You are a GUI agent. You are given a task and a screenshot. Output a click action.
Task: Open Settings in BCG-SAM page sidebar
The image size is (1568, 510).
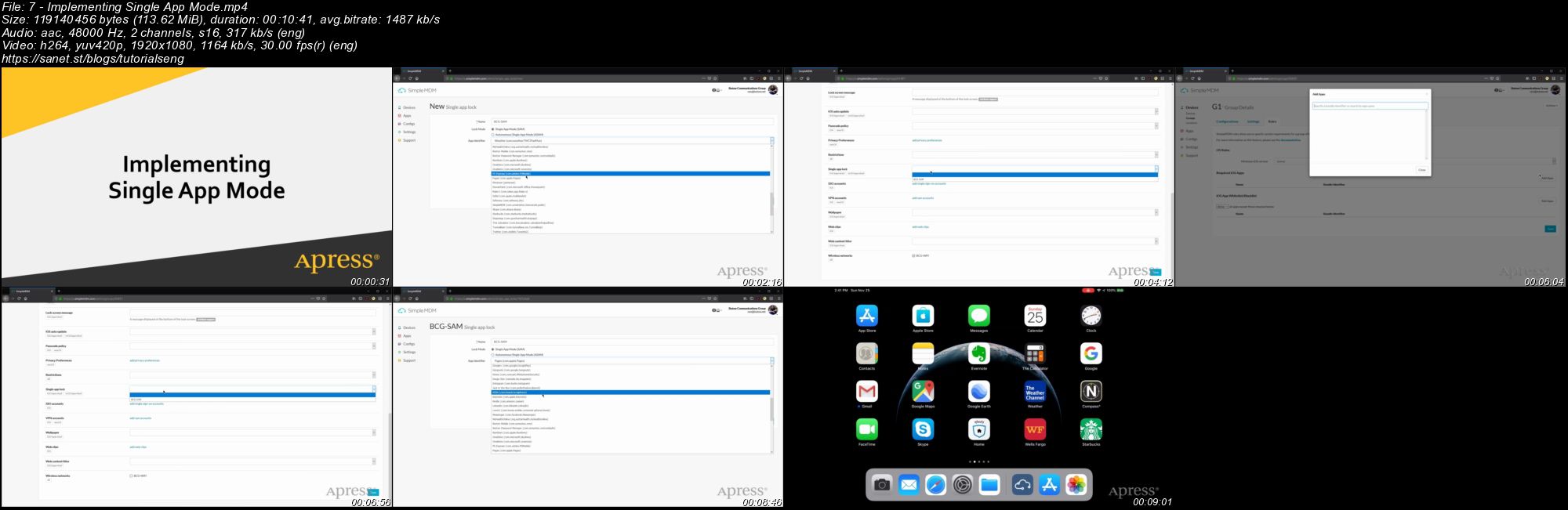(x=407, y=353)
